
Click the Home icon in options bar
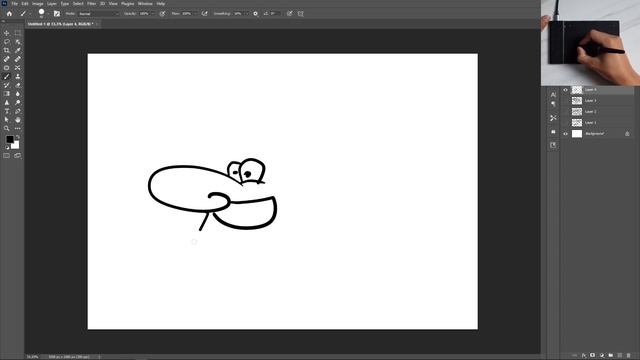pos(9,13)
